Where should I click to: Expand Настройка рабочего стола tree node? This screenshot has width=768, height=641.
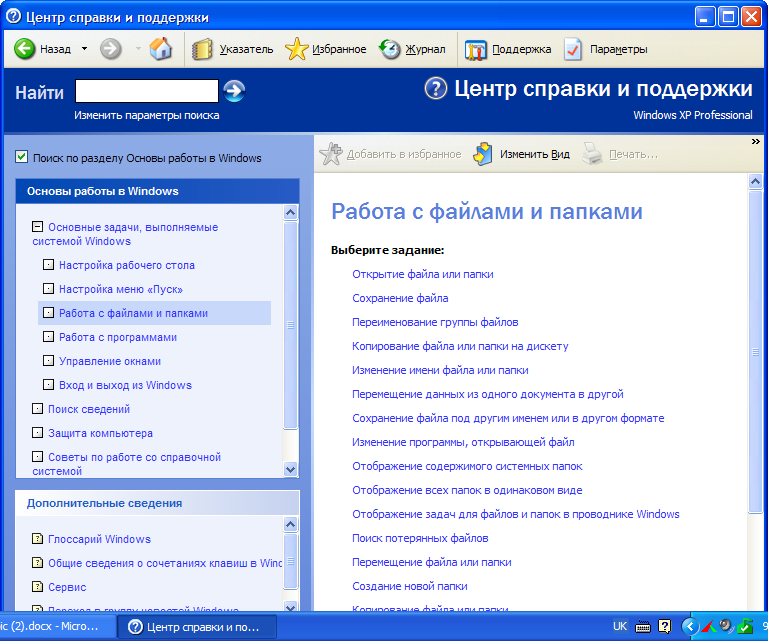pyautogui.click(x=48, y=265)
